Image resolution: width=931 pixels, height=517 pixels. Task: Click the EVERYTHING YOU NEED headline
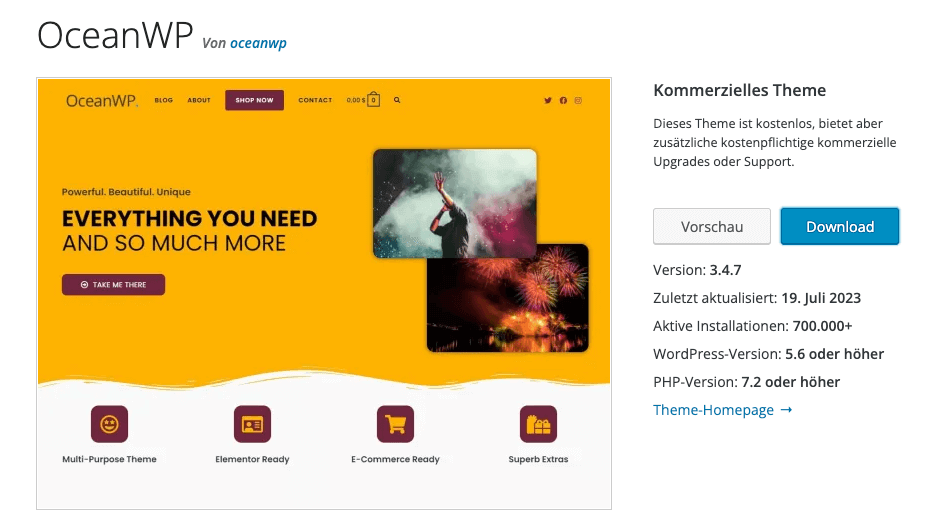tap(189, 218)
